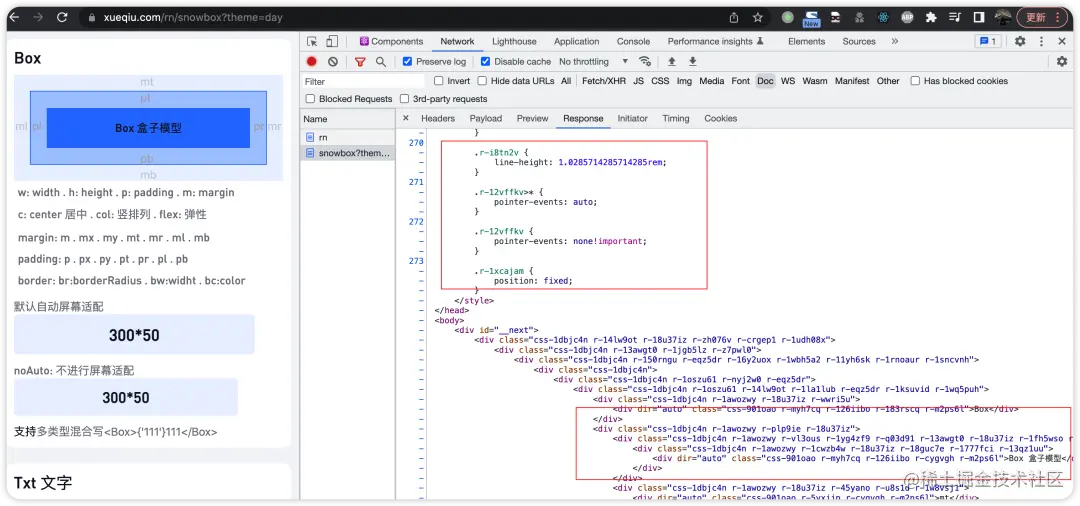Click the blue Box 盒子模型 box
The image size is (1080, 506).
[148, 128]
